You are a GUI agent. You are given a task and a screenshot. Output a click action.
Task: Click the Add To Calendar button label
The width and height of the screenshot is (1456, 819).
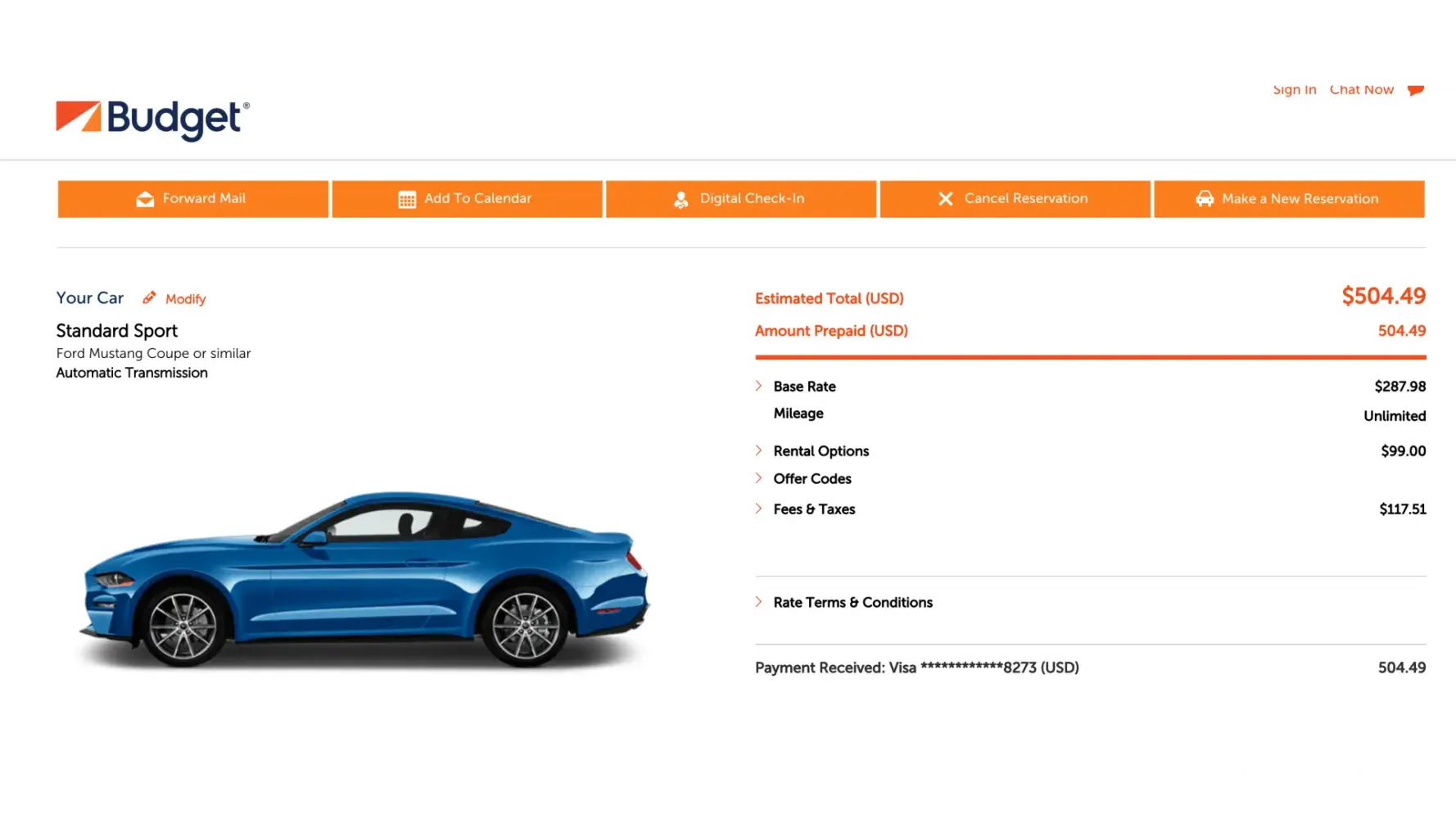[x=478, y=198]
